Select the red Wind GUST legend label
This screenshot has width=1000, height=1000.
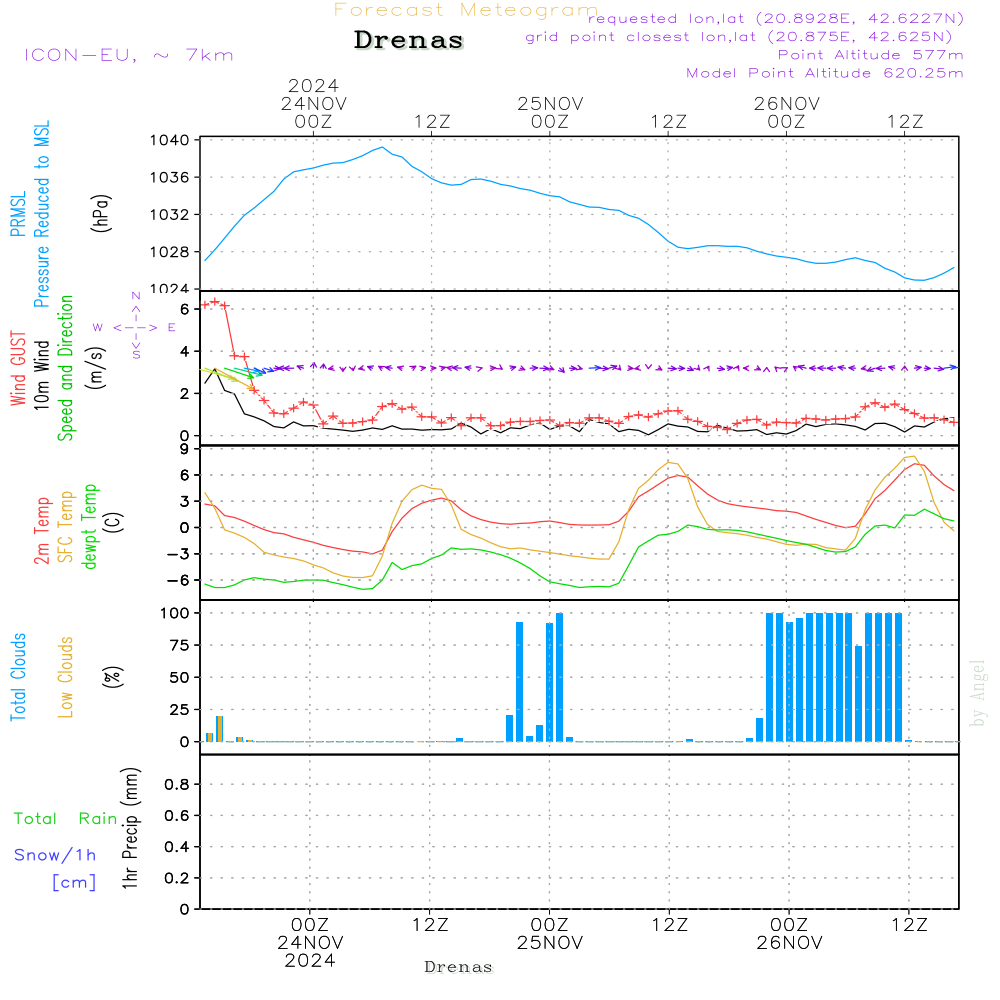(x=19, y=368)
